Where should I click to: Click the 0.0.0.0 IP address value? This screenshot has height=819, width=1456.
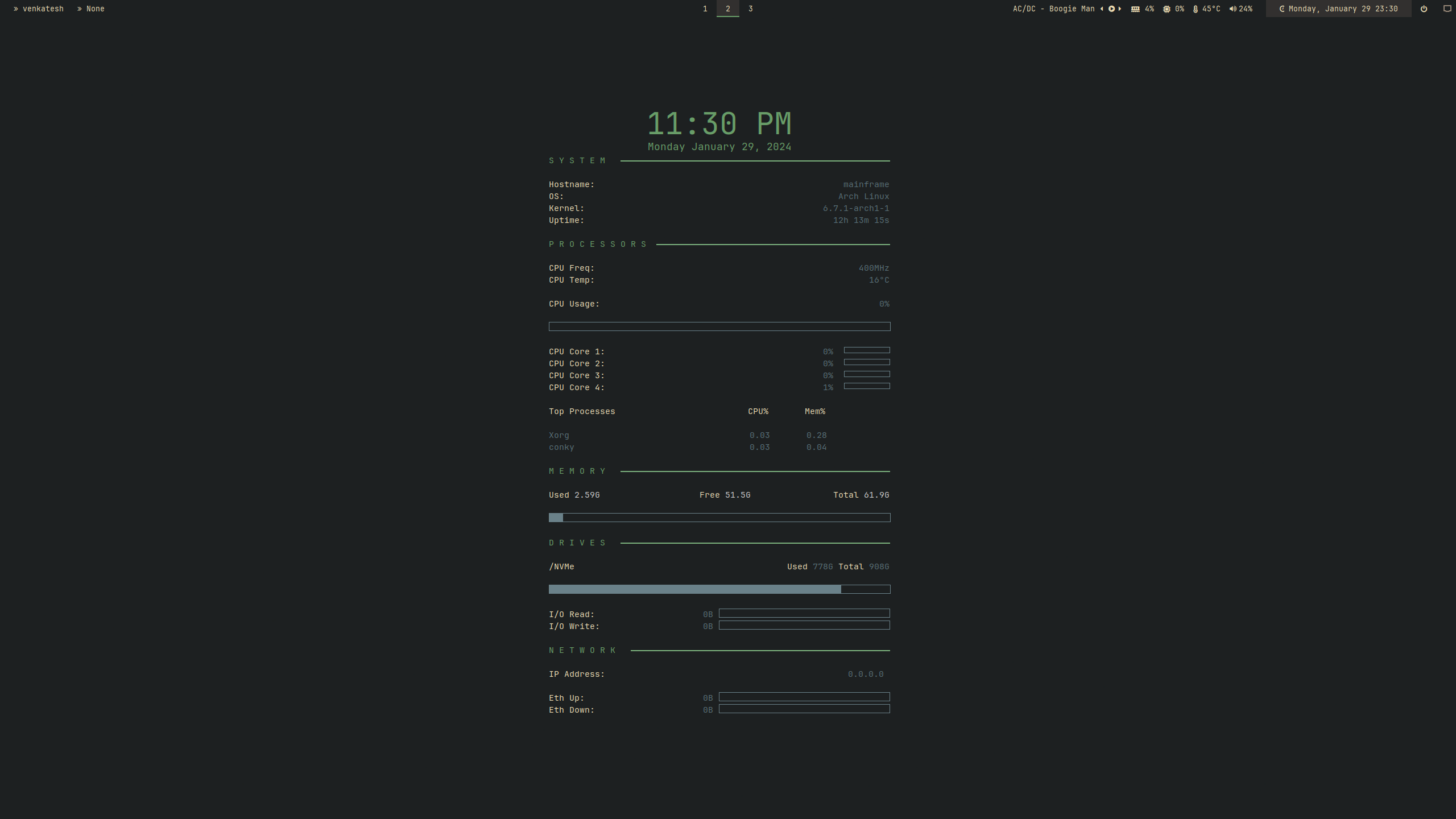[866, 674]
